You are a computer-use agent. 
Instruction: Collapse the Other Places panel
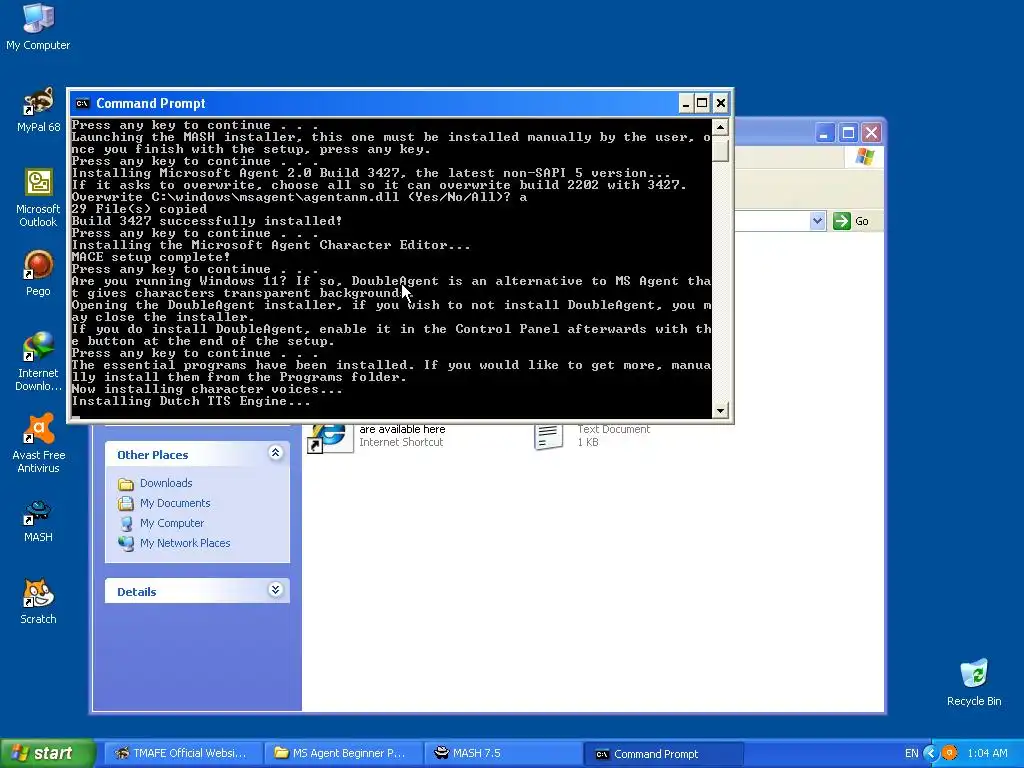click(276, 453)
